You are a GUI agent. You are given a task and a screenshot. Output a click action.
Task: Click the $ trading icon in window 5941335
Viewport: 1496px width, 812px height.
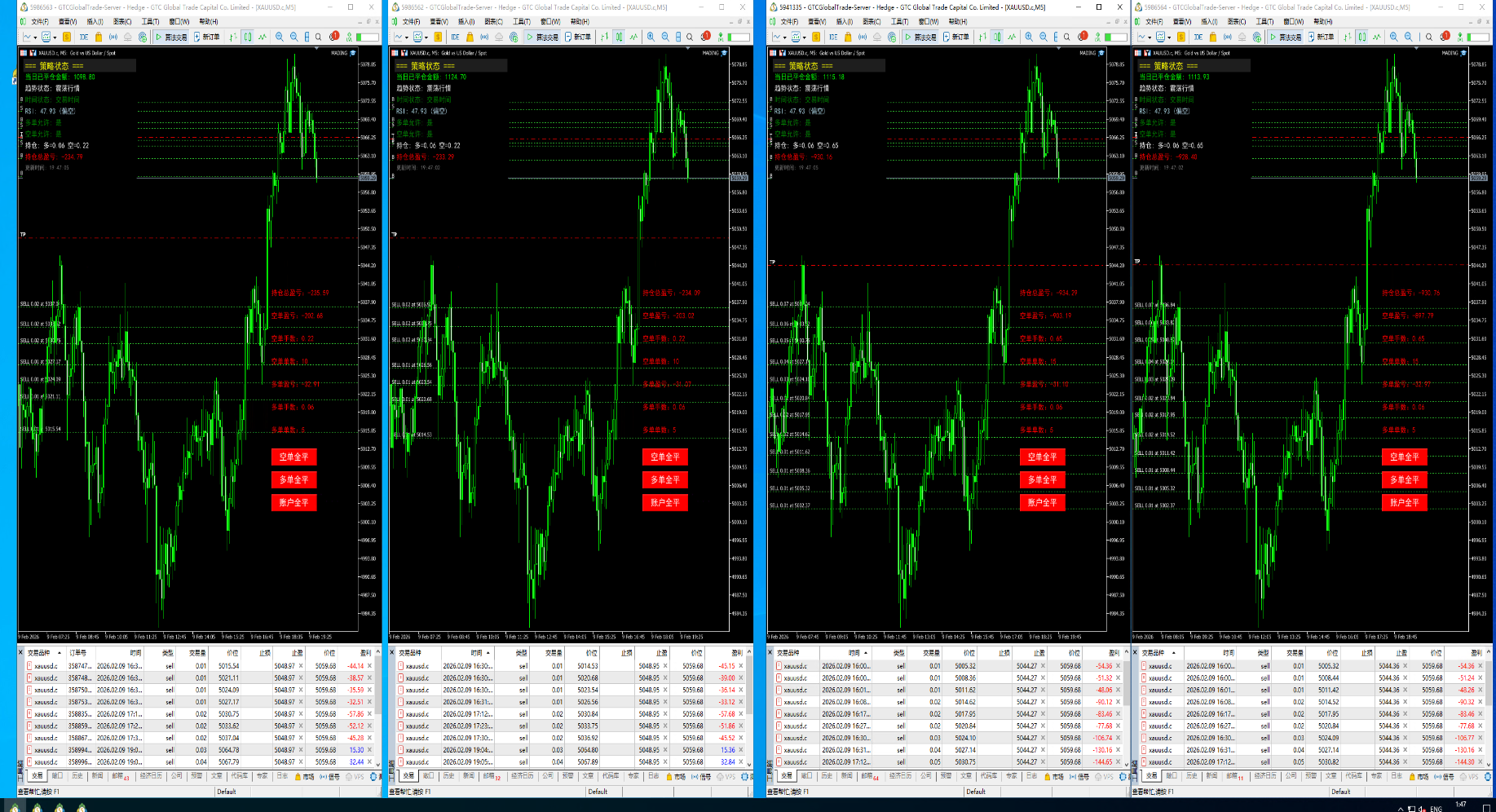coord(818,37)
